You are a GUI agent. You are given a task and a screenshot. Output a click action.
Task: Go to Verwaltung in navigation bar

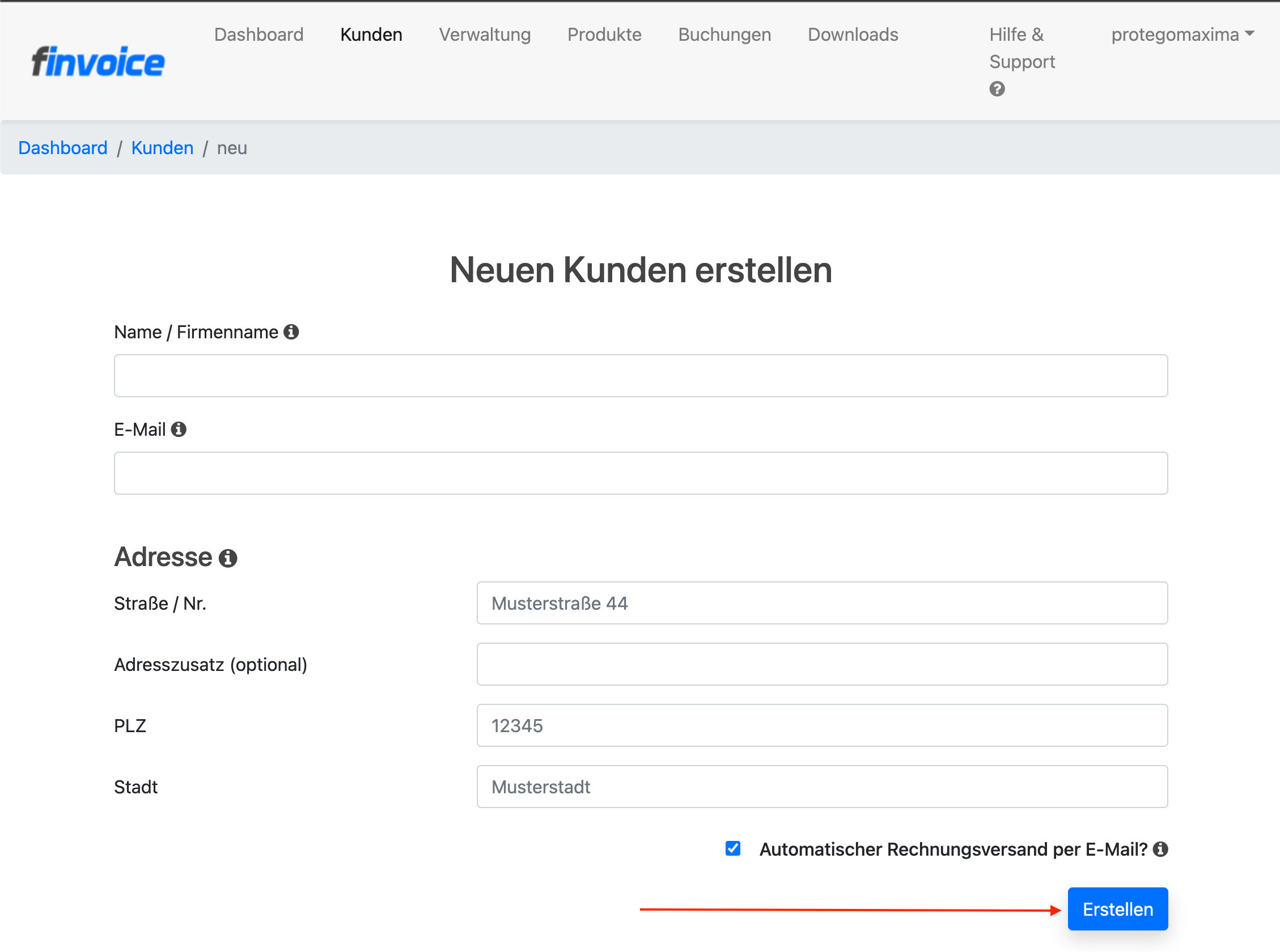point(485,35)
